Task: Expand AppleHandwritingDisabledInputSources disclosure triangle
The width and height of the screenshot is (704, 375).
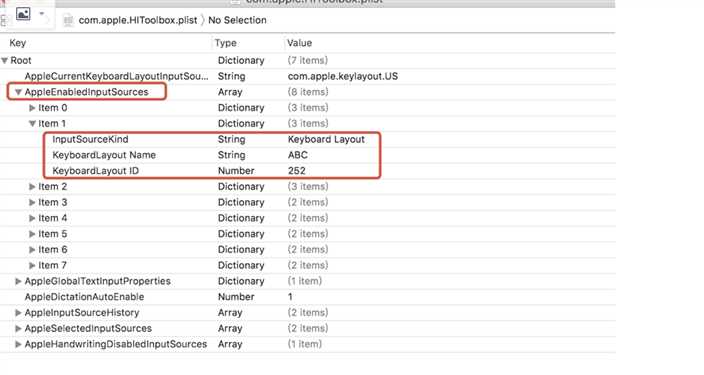Action: point(18,344)
